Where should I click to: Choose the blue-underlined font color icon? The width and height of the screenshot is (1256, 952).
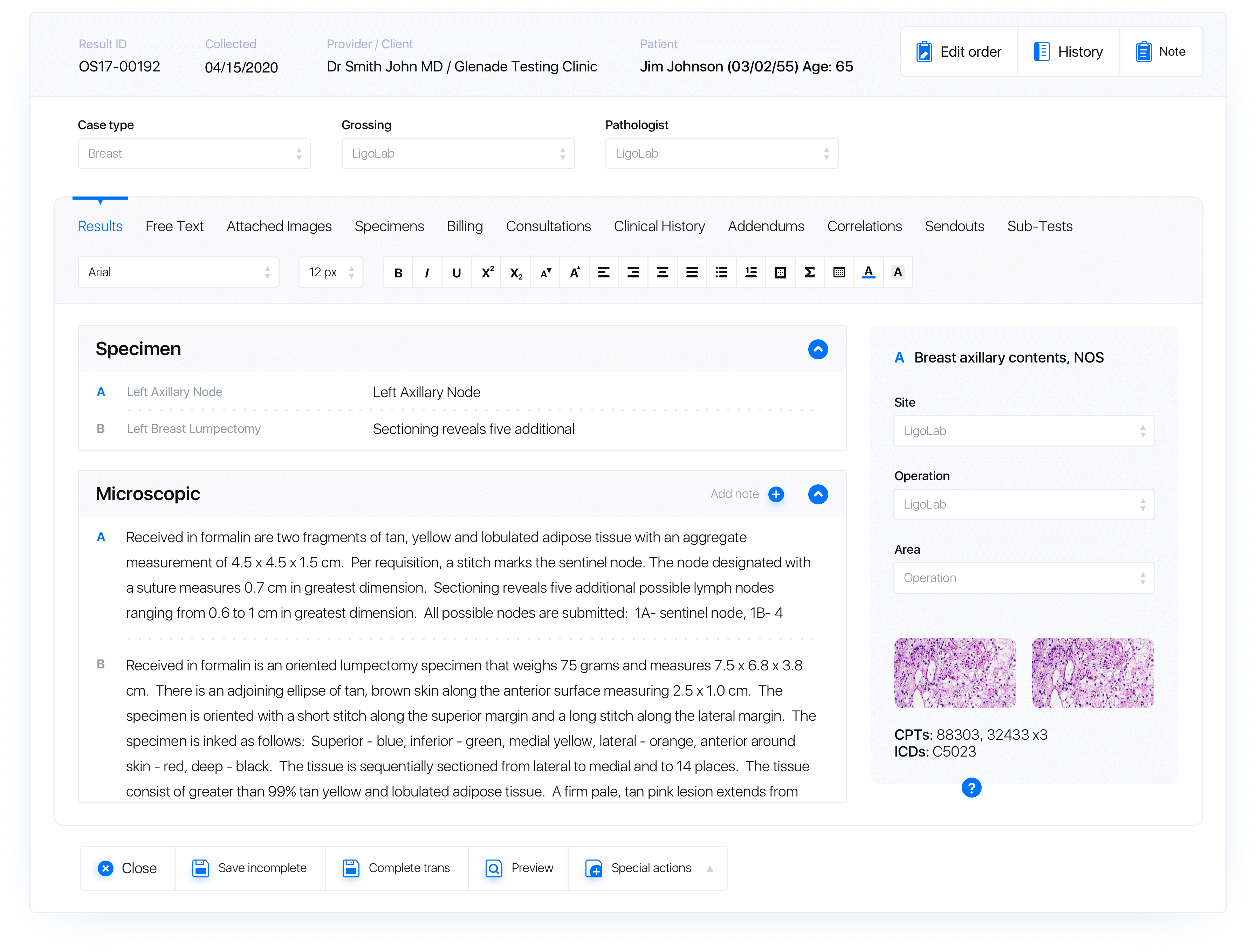pos(869,273)
